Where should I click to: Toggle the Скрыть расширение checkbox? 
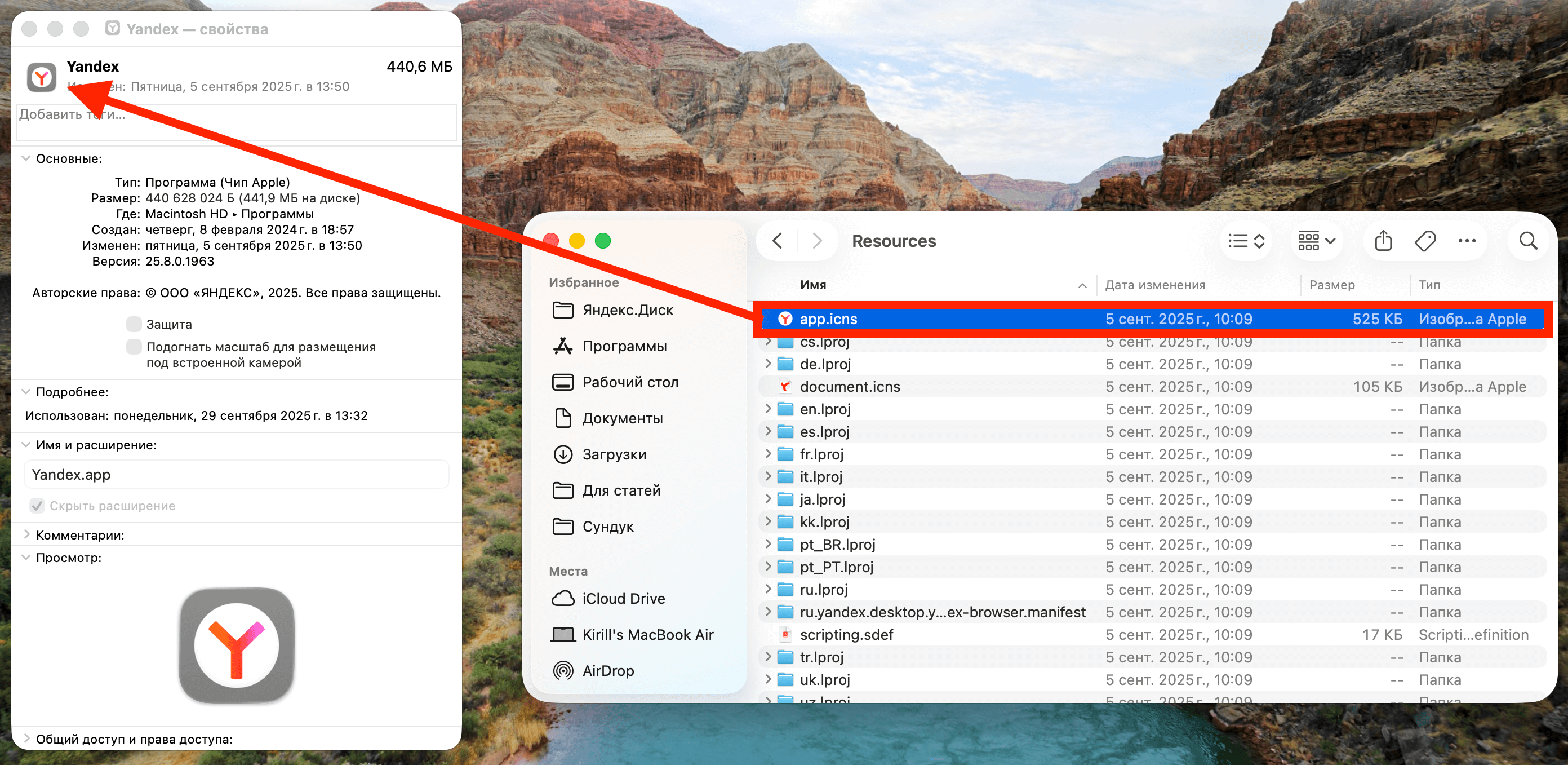(x=37, y=506)
